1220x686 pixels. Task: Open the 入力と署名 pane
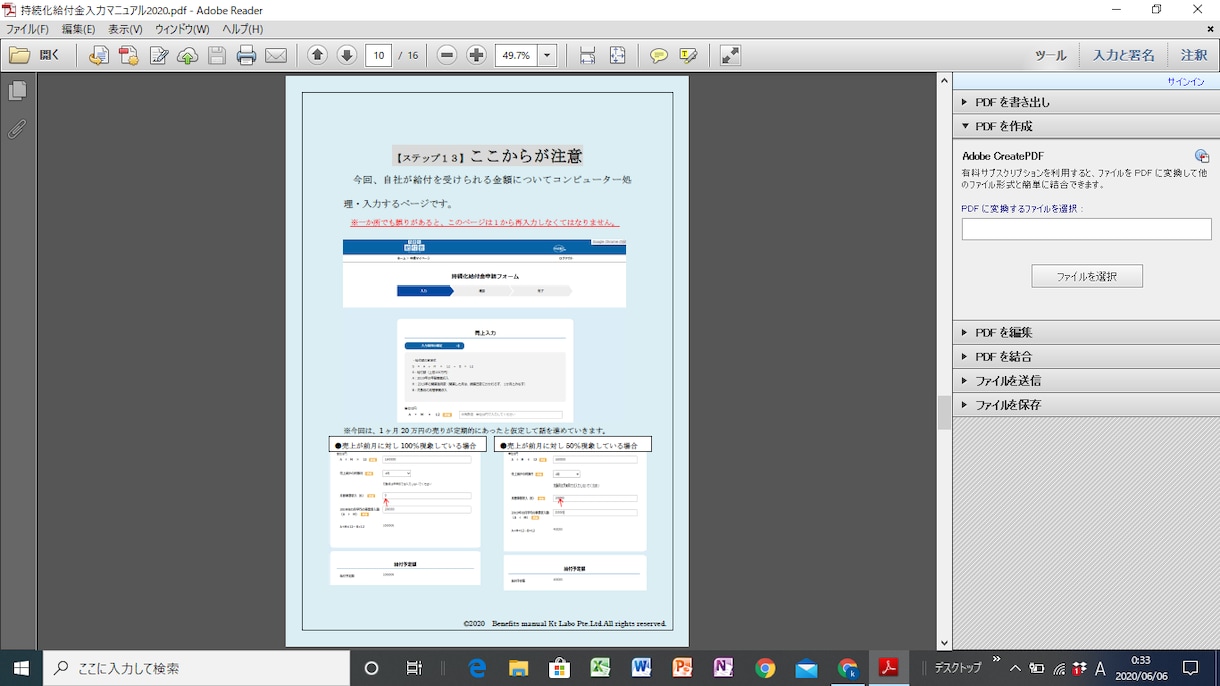(1123, 56)
